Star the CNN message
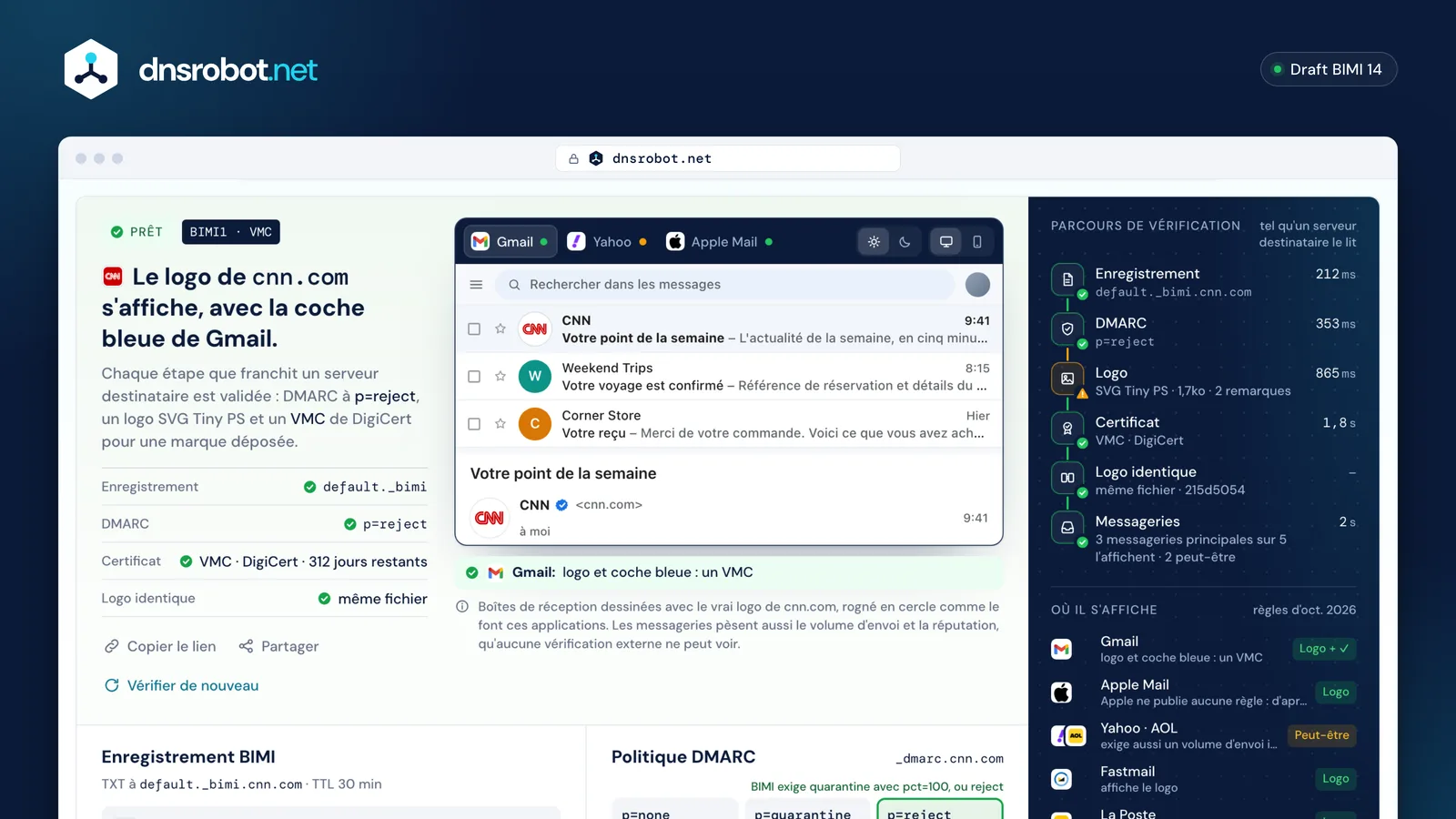The width and height of the screenshot is (1456, 819). 500,329
